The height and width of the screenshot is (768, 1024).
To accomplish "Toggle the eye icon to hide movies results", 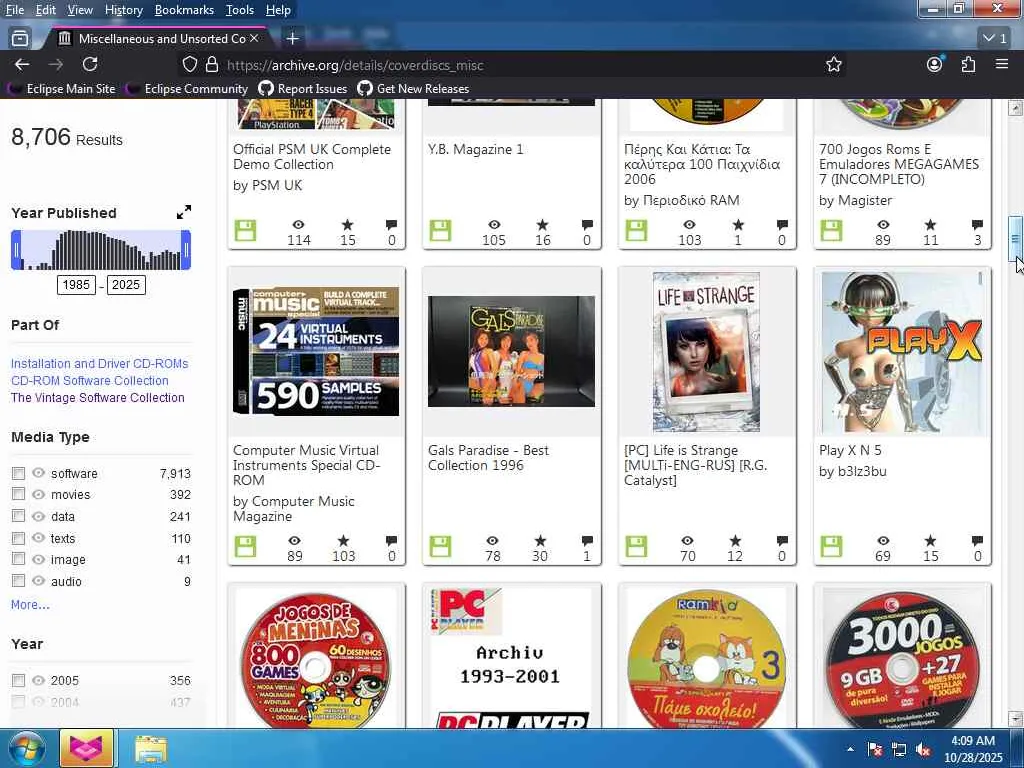I will [x=39, y=494].
